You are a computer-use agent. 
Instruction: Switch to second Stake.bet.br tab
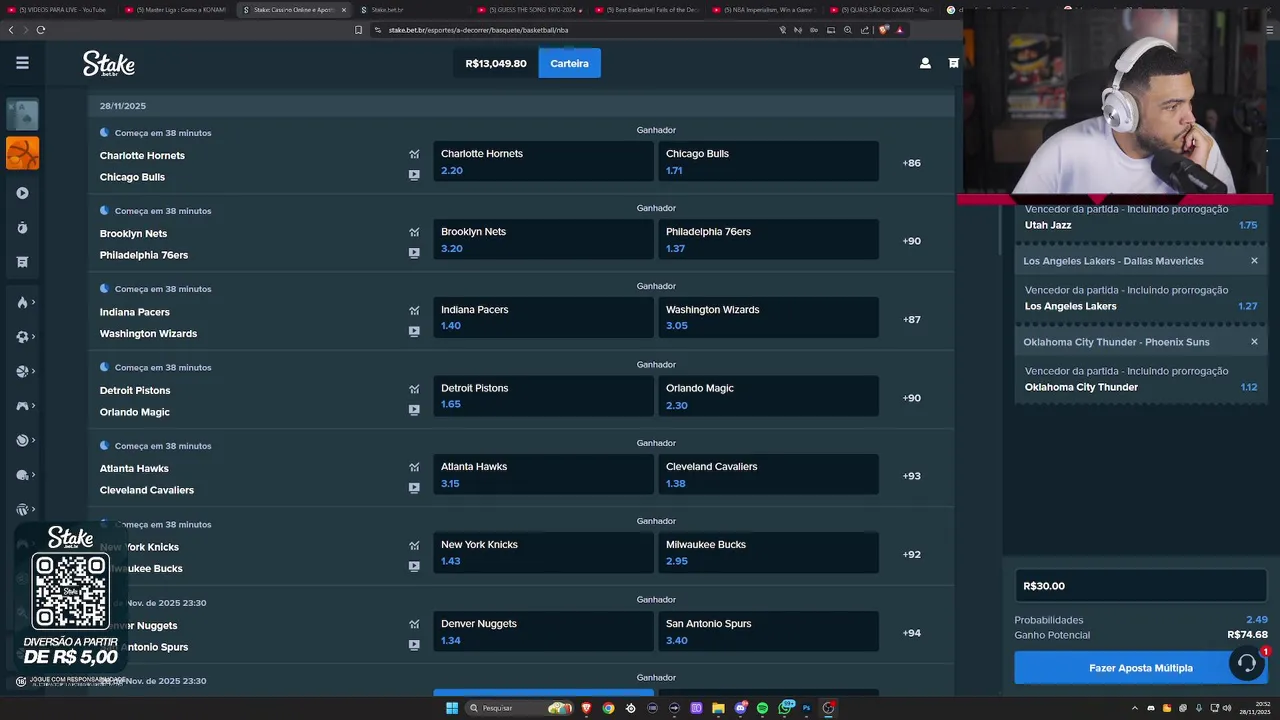[412, 10]
